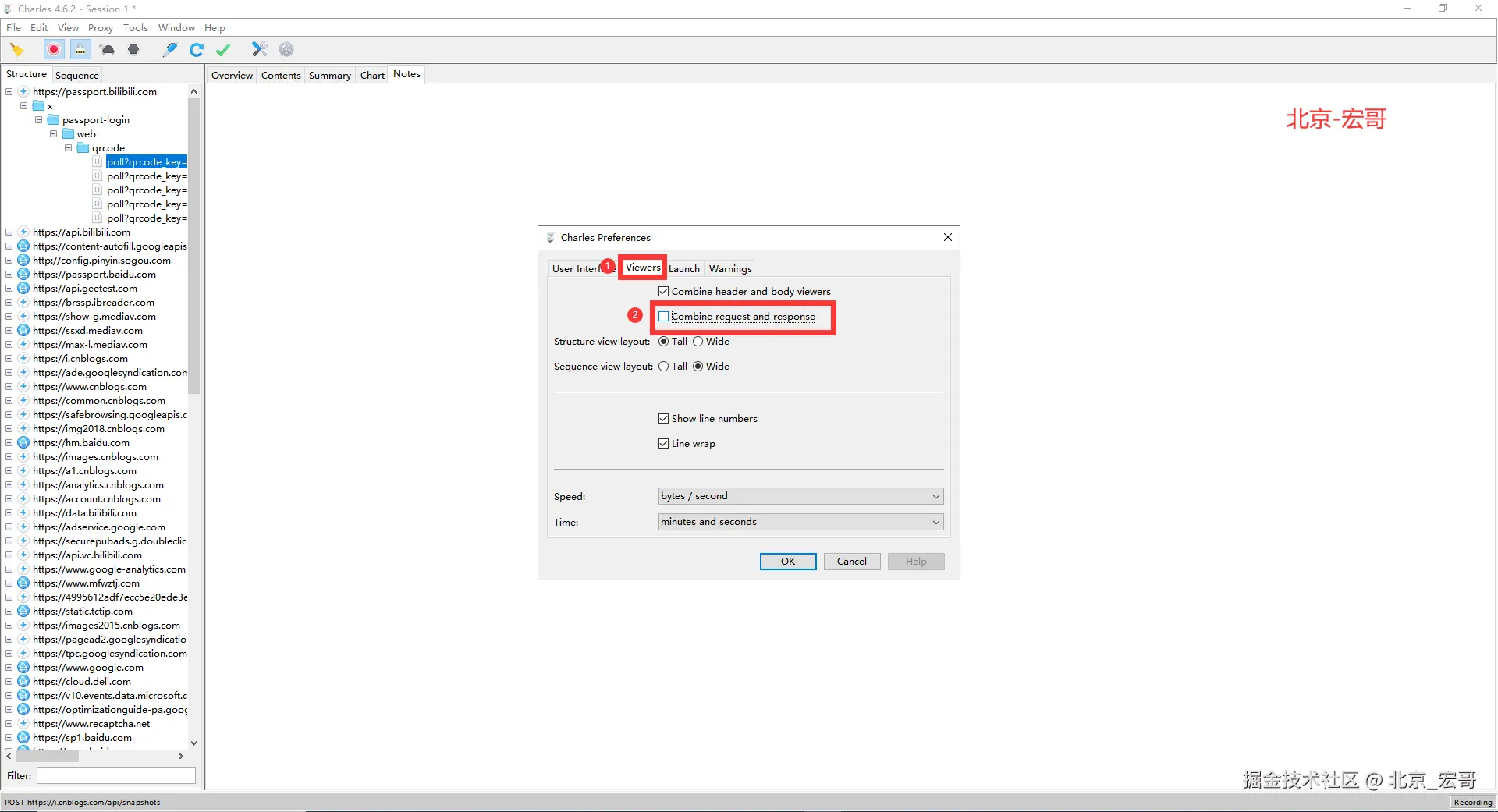Open Tools wrench and screwdriver icon
Image resolution: width=1498 pixels, height=812 pixels.
pos(260,50)
